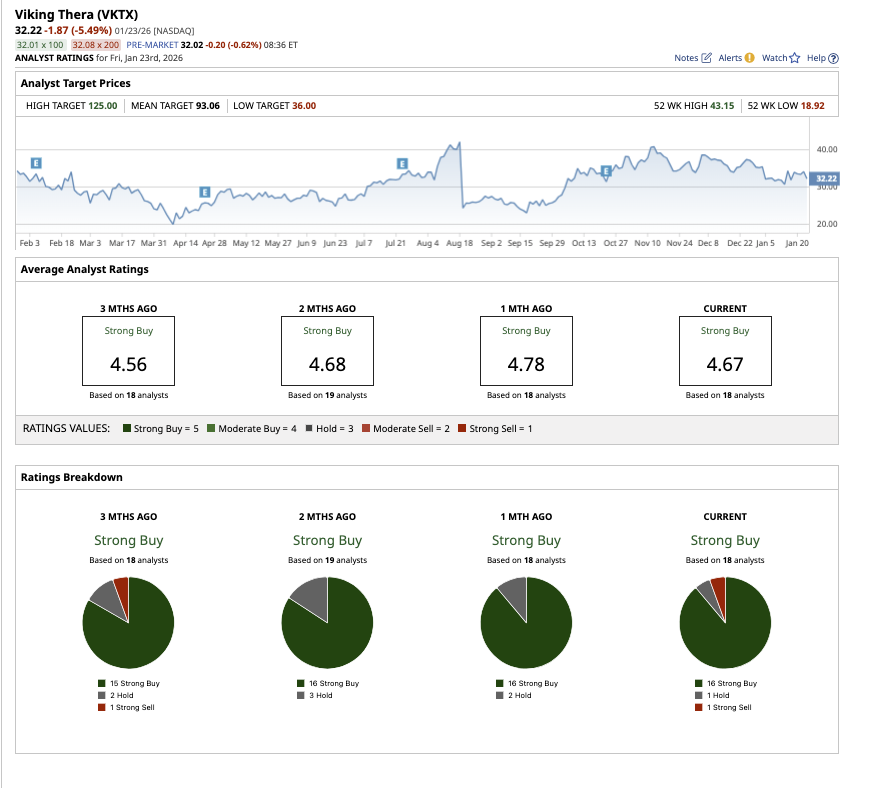Viewport: 890px width, 788px height.
Task: Click the Strong Sell legend swatch
Action: [x=462, y=428]
